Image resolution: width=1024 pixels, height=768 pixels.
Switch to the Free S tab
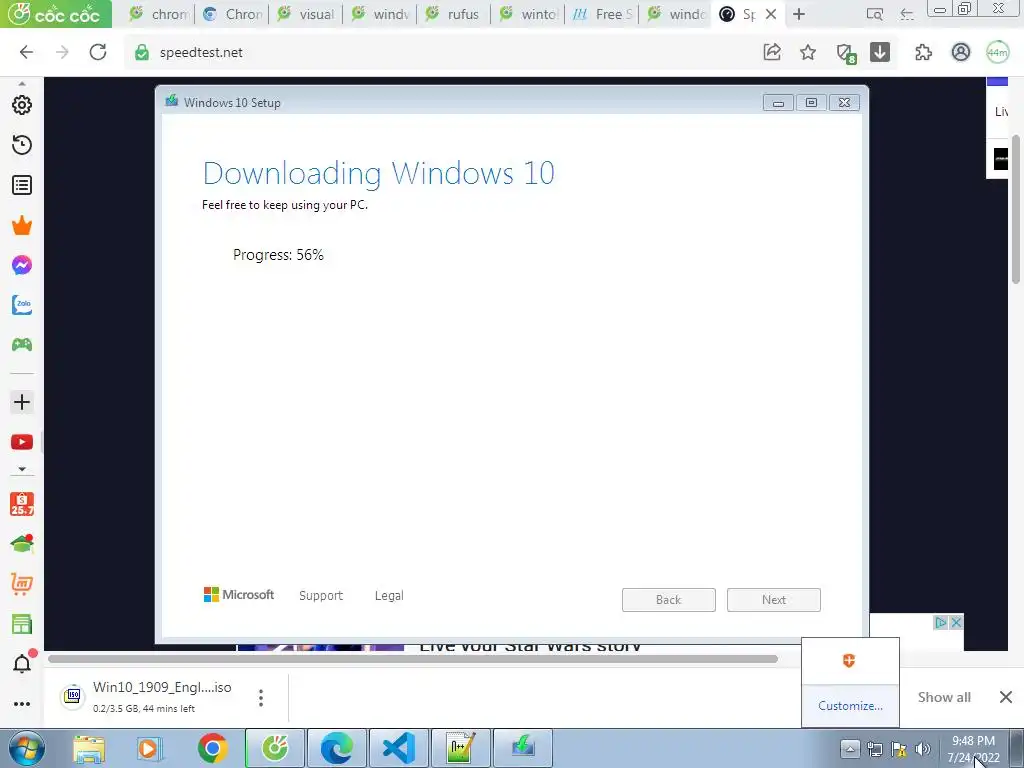coord(601,14)
